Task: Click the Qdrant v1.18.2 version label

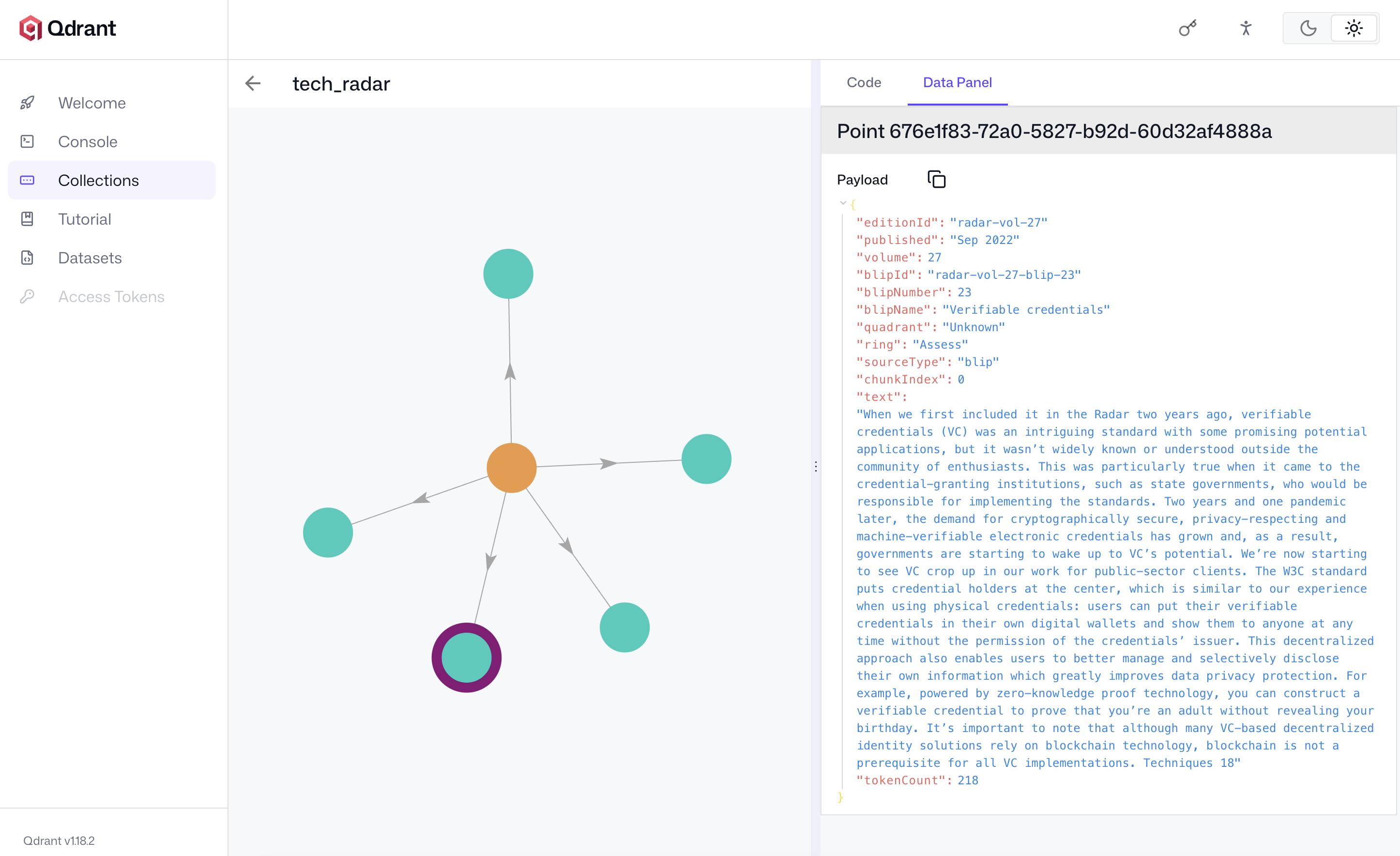Action: (x=59, y=840)
